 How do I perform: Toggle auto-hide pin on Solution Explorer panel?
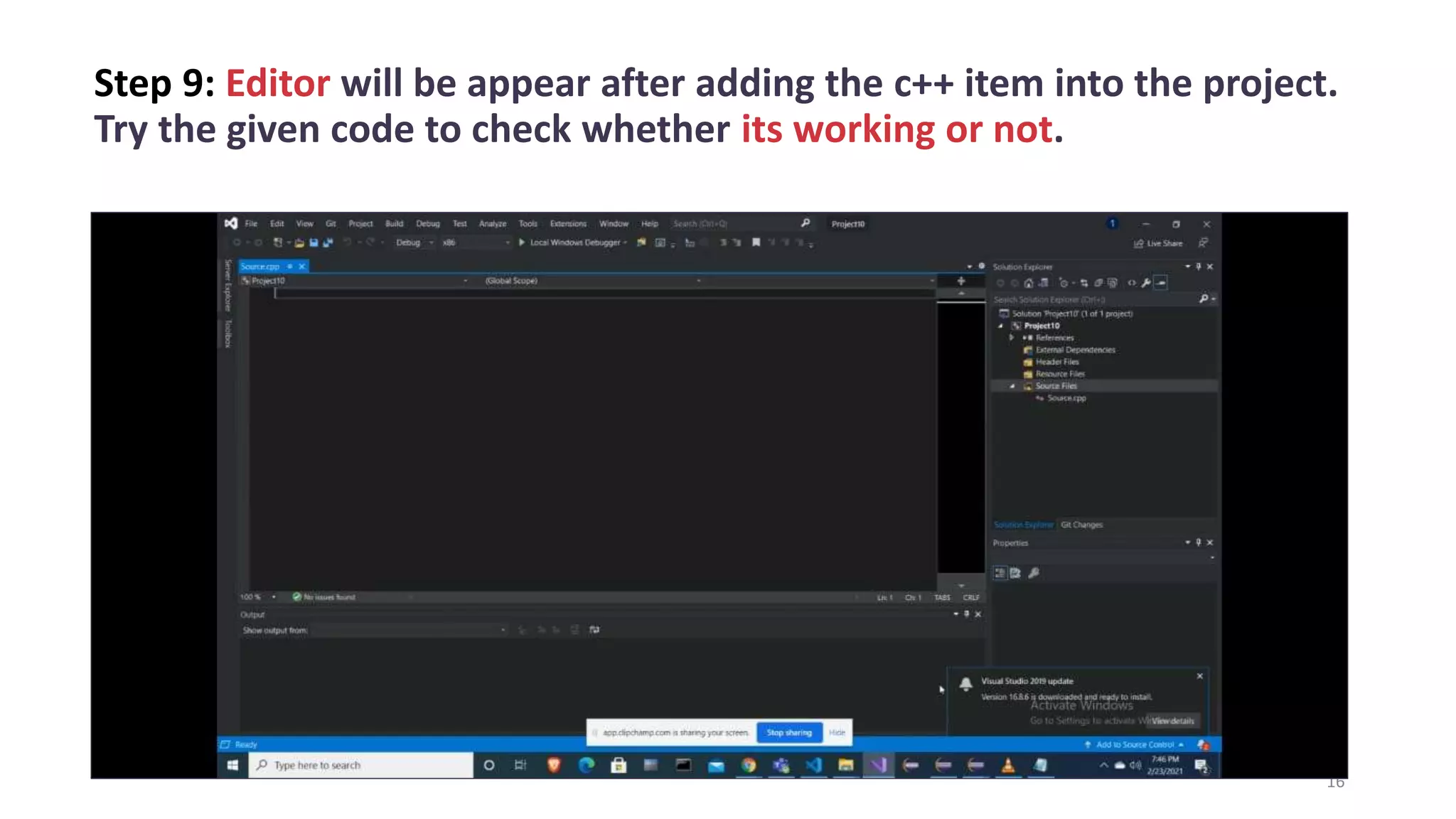[1199, 267]
